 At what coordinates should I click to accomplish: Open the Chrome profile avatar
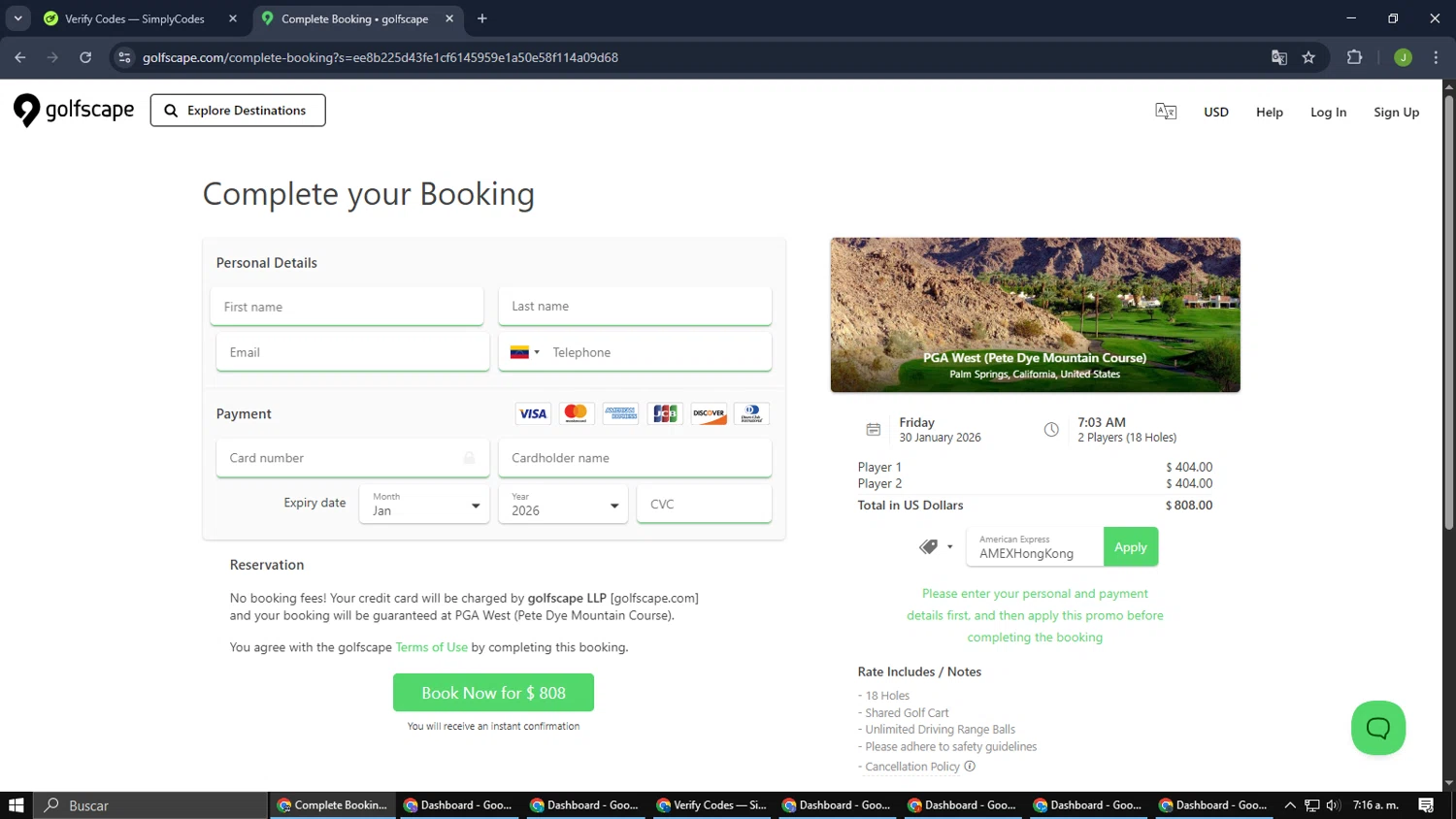coord(1403,57)
